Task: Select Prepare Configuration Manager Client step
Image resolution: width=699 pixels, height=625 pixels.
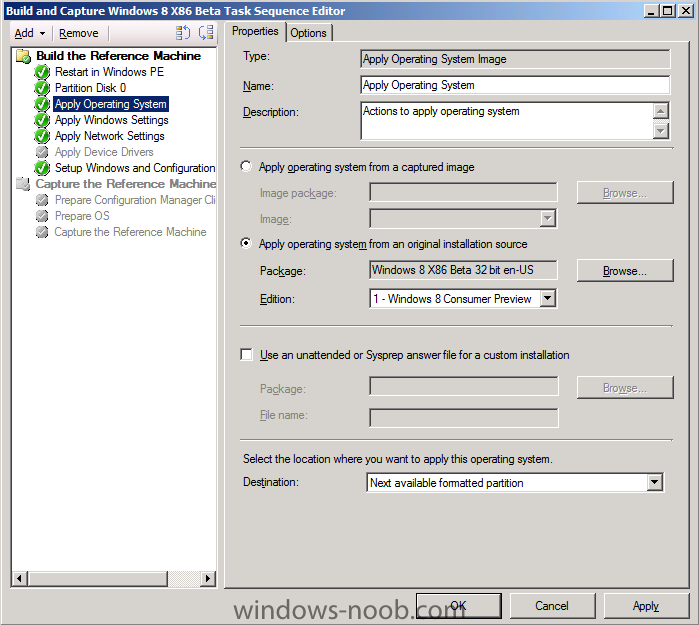Action: pos(135,200)
